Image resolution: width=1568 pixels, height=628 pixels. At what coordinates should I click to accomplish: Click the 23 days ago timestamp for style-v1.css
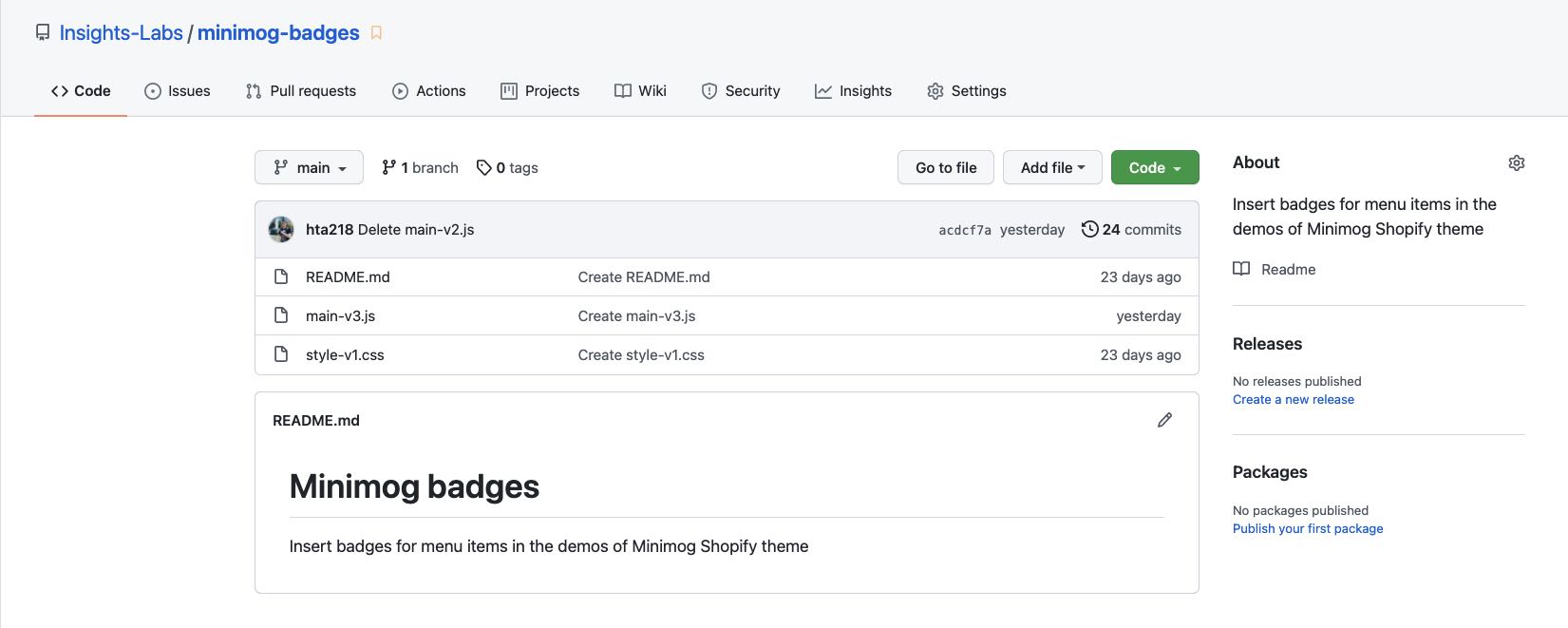1141,355
